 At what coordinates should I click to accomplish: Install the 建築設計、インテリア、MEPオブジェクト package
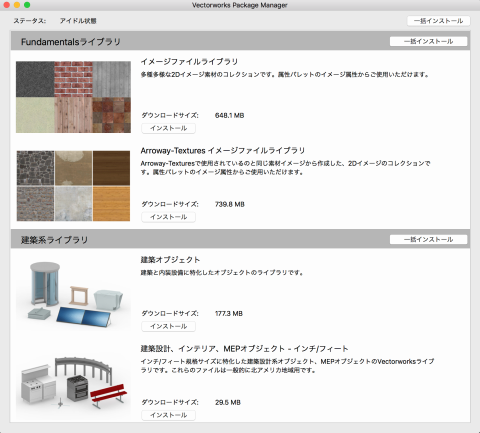(168, 415)
